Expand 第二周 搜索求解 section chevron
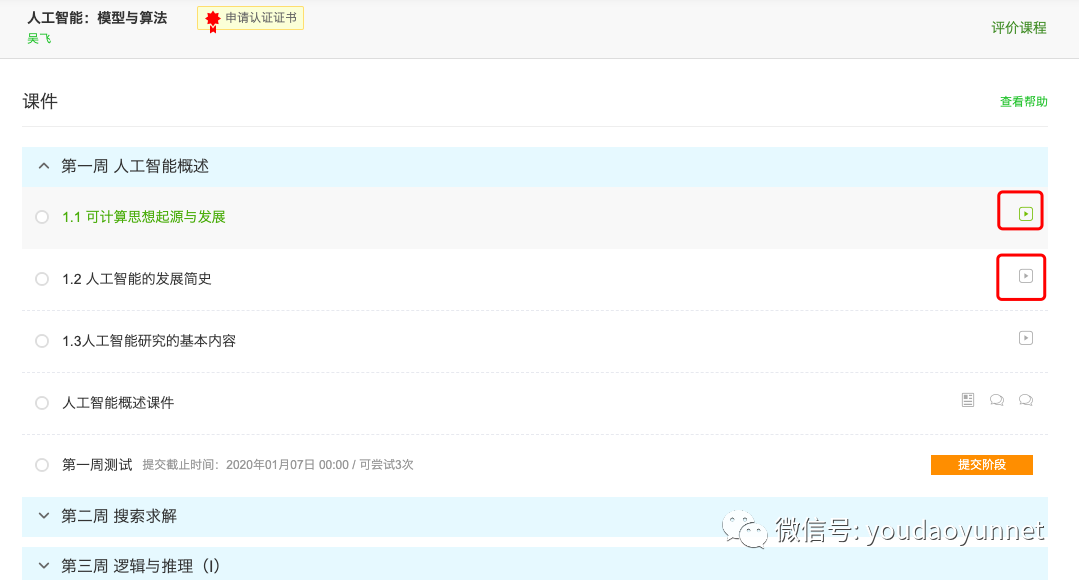Screen dimensions: 1079x580 [44, 515]
